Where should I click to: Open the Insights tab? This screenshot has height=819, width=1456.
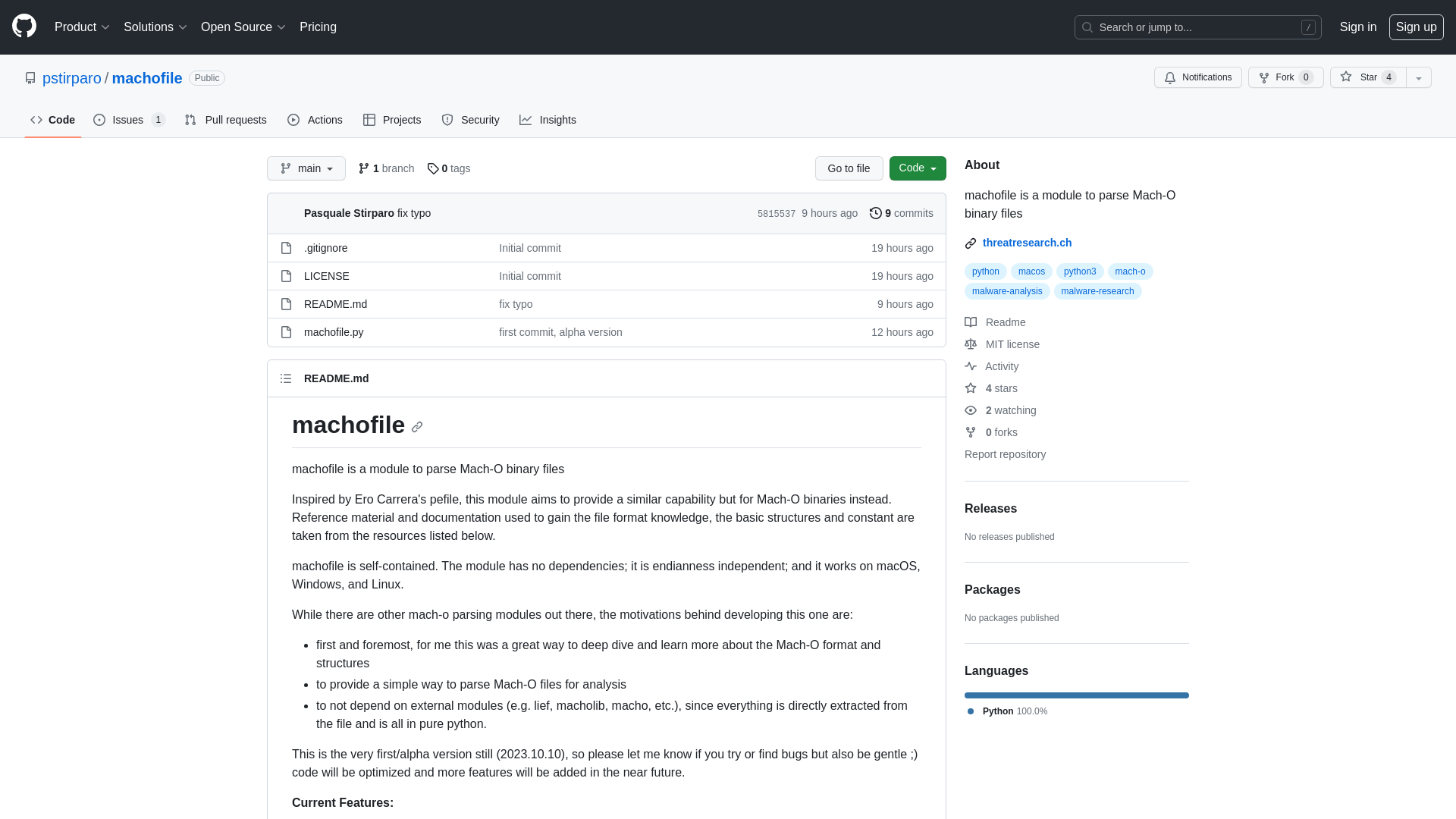548,120
